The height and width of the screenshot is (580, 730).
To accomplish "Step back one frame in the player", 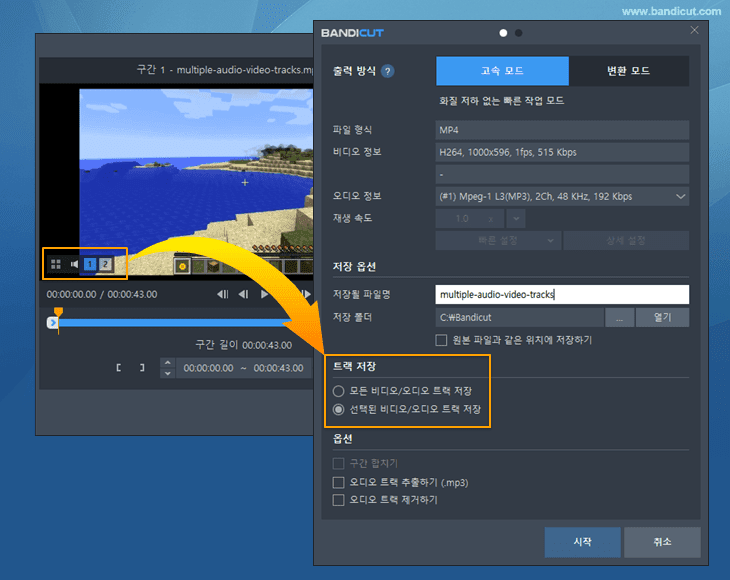I will click(x=243, y=294).
